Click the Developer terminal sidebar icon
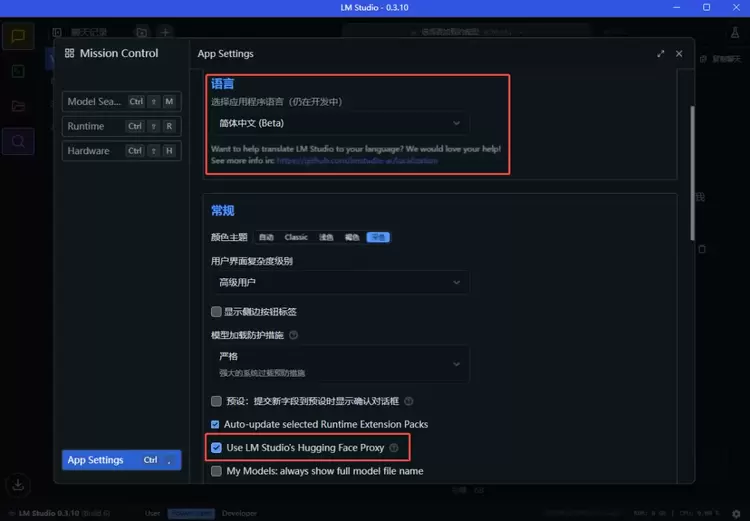 [x=18, y=71]
